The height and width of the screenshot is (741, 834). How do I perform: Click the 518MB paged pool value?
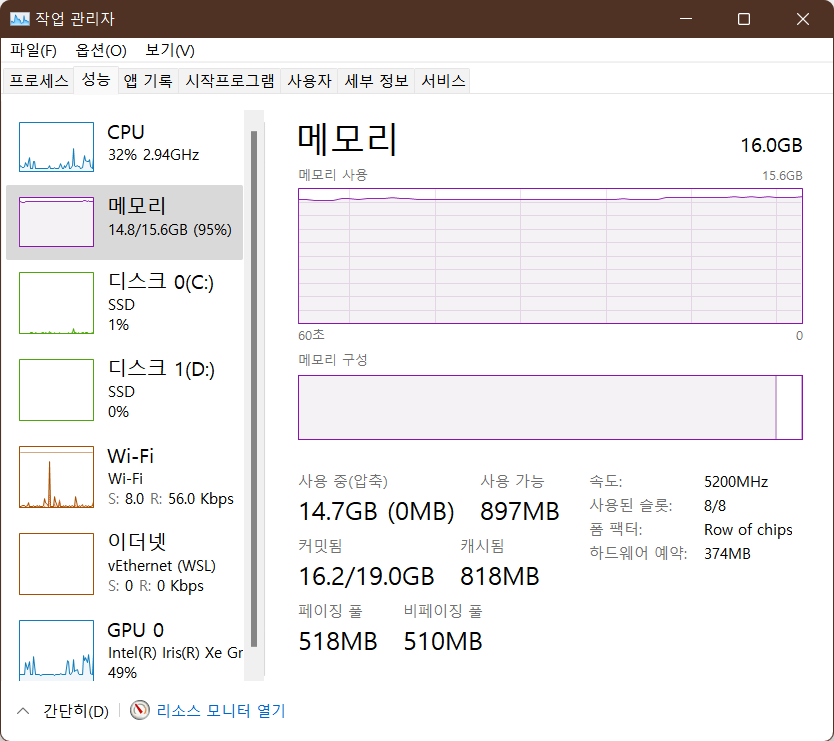tap(338, 642)
